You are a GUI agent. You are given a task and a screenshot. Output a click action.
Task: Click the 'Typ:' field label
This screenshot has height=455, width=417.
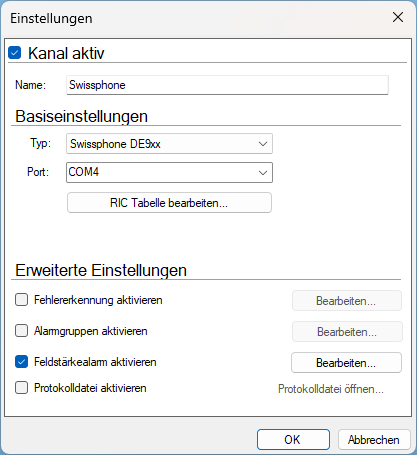pos(41,143)
